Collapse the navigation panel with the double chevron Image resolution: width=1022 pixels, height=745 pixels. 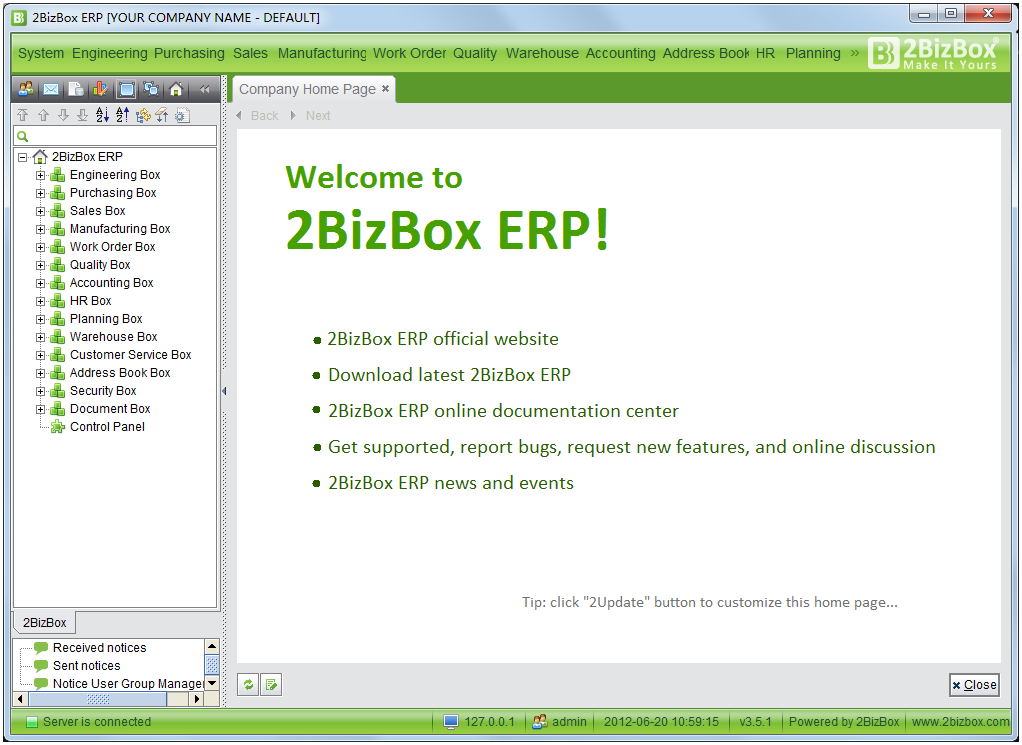(x=205, y=89)
